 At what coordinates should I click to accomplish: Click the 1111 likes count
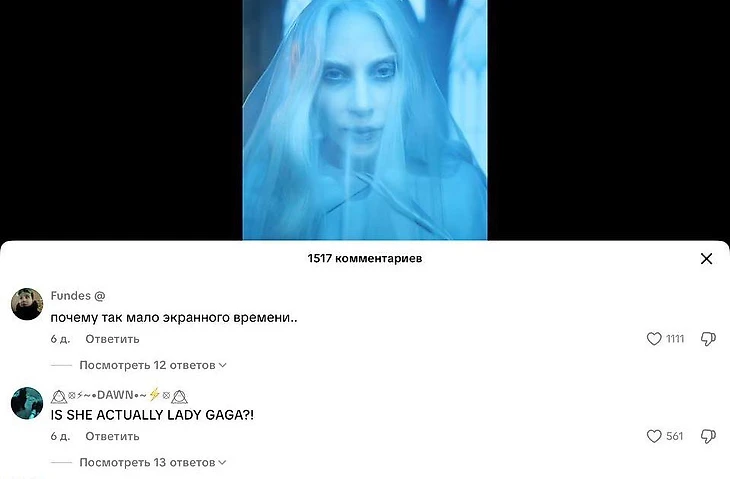point(675,339)
